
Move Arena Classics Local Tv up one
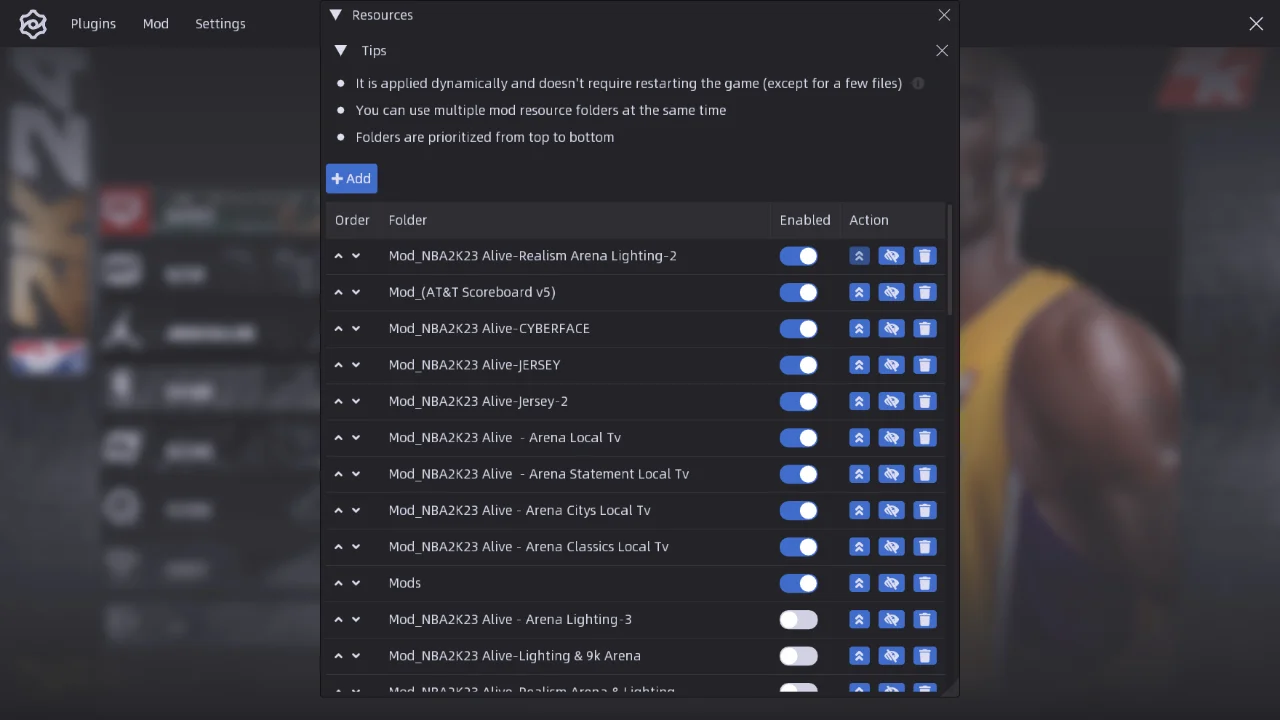click(338, 547)
